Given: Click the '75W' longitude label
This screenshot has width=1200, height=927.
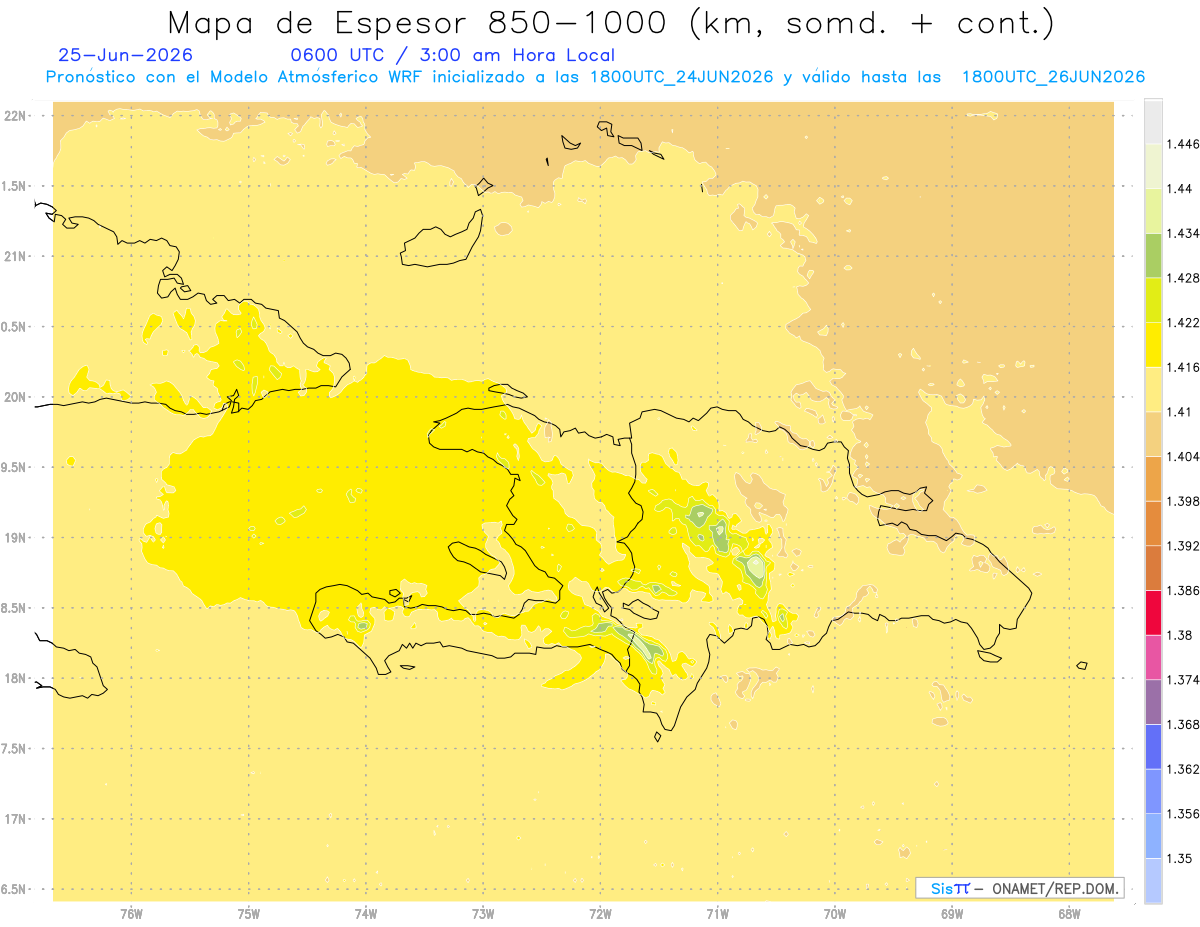Looking at the screenshot, I should (x=249, y=914).
